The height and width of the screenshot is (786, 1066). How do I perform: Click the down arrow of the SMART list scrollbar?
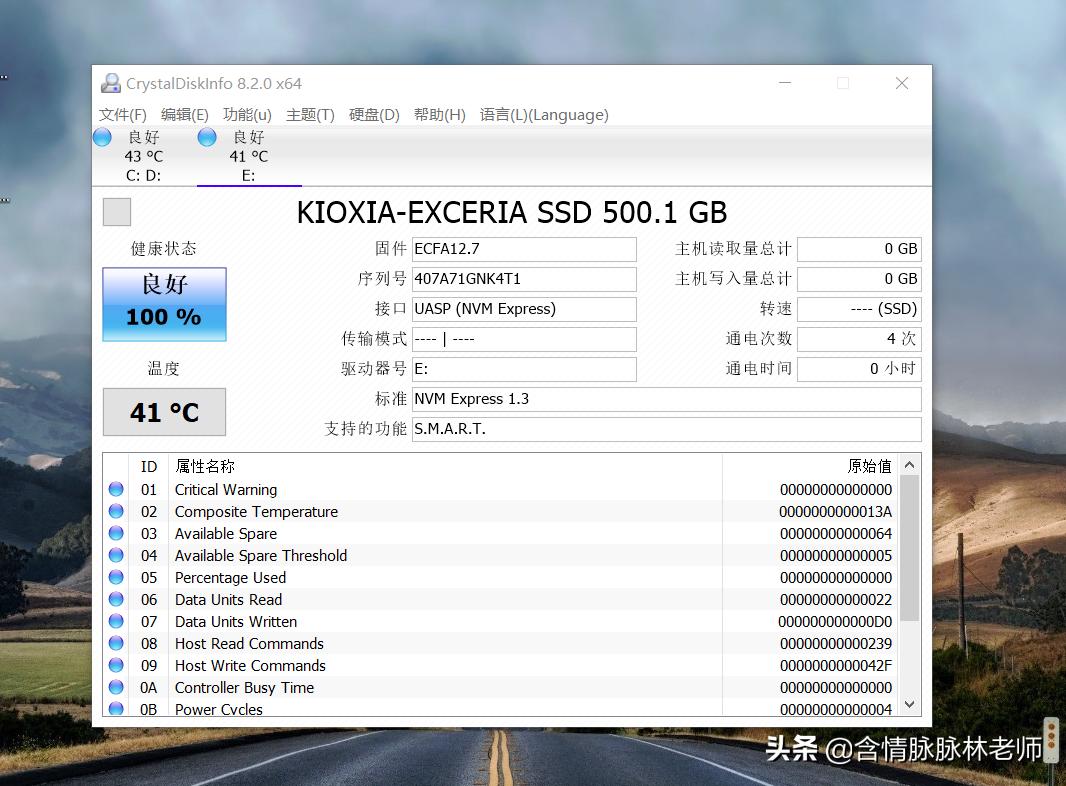point(910,704)
